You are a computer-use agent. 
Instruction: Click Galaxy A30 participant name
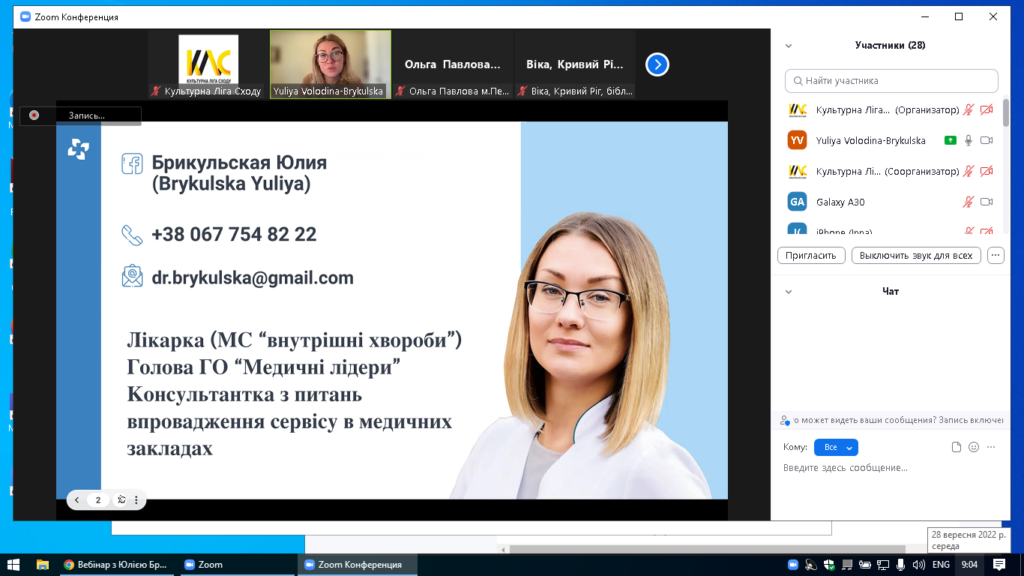tap(840, 202)
